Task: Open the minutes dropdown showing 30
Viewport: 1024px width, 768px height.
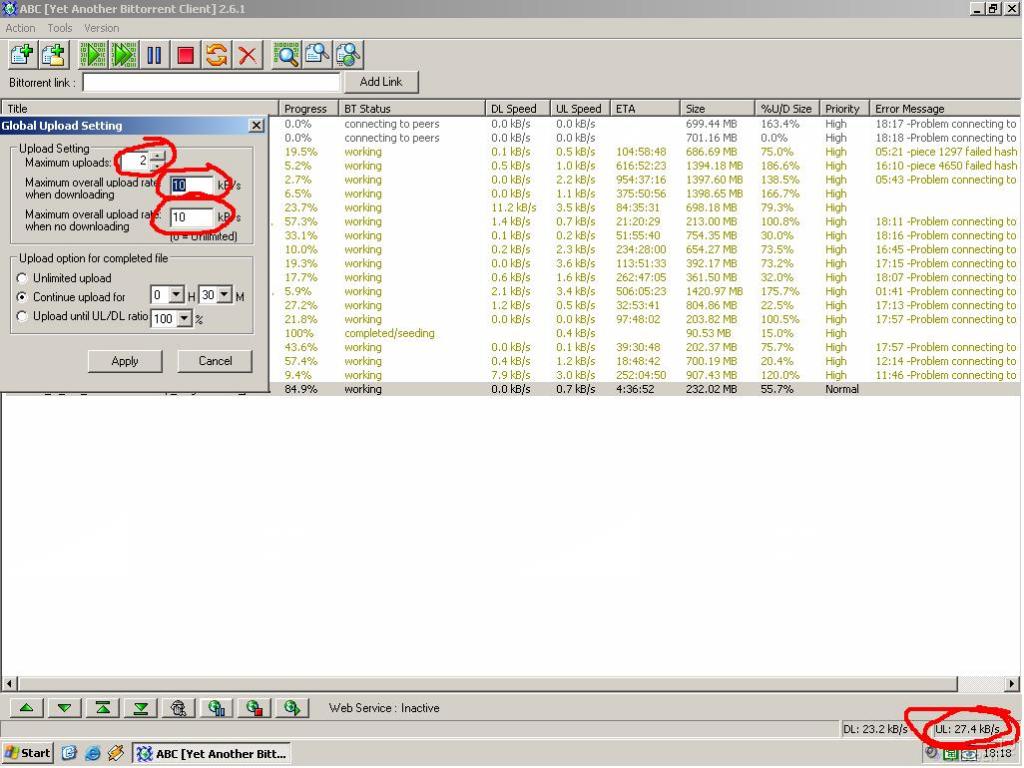Action: click(x=224, y=295)
